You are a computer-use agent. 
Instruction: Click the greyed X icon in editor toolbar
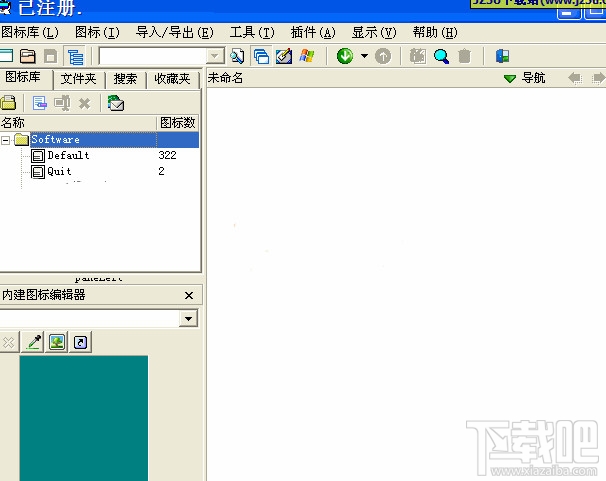click(8, 343)
